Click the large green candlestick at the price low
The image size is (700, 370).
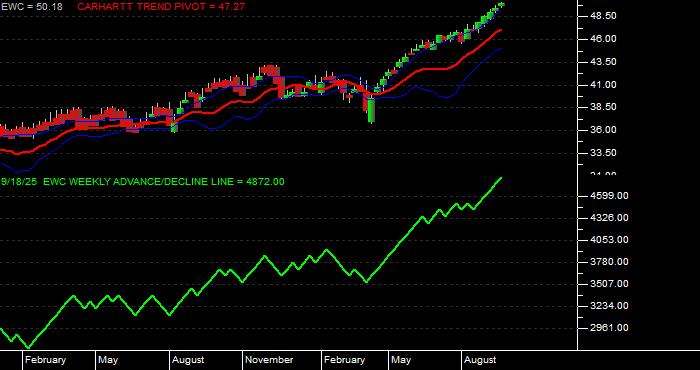click(371, 110)
